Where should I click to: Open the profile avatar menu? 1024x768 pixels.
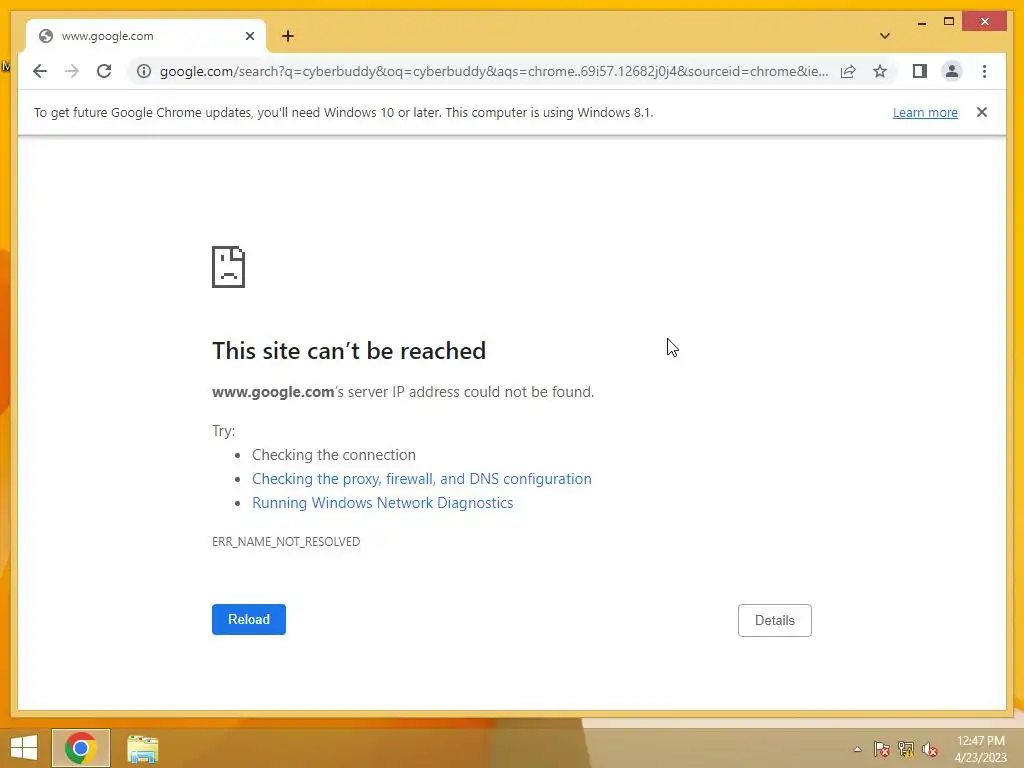[x=952, y=71]
